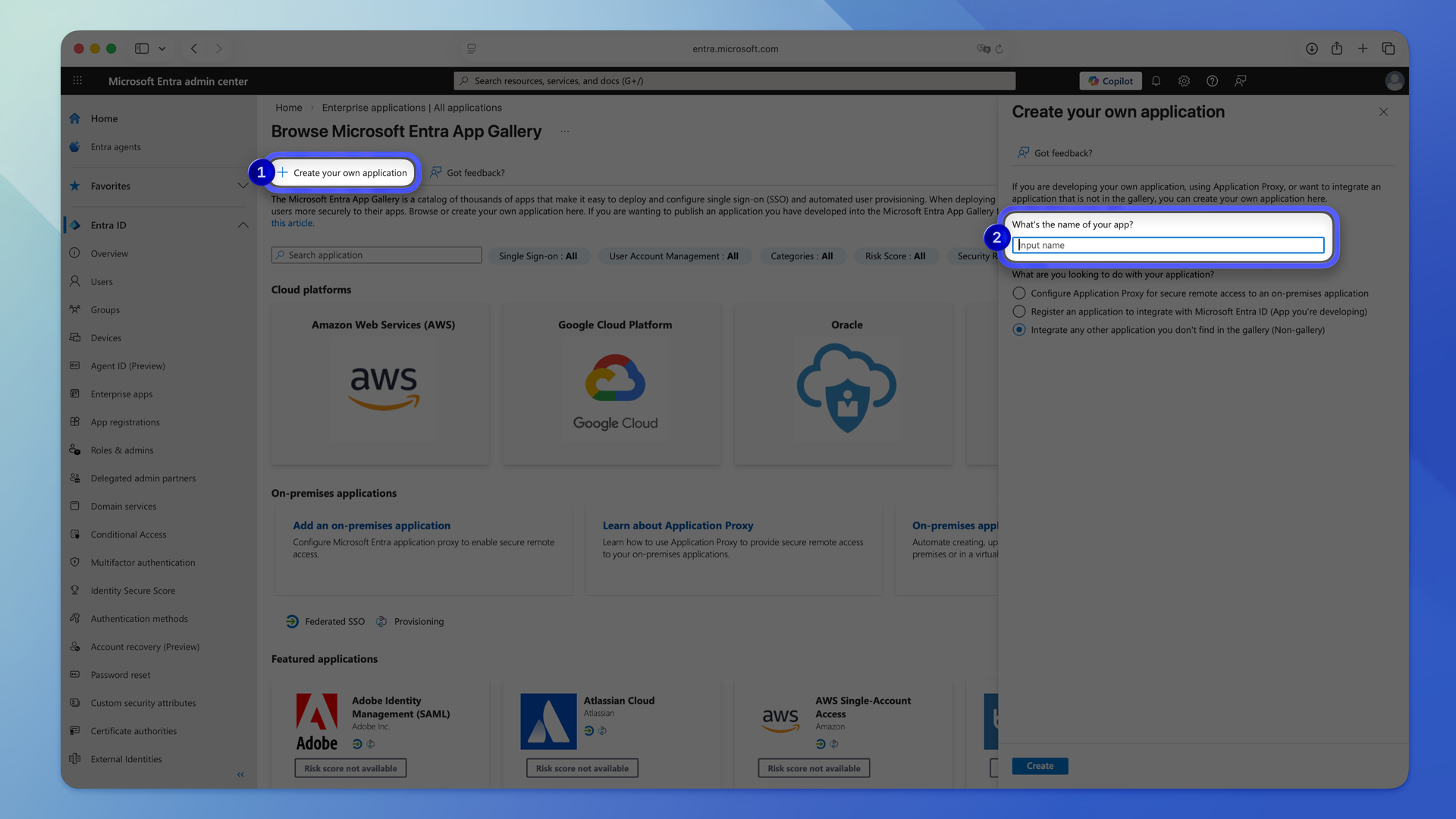The image size is (1456, 819).
Task: Collapse the sidebar with double-chevron icon
Action: 240,774
